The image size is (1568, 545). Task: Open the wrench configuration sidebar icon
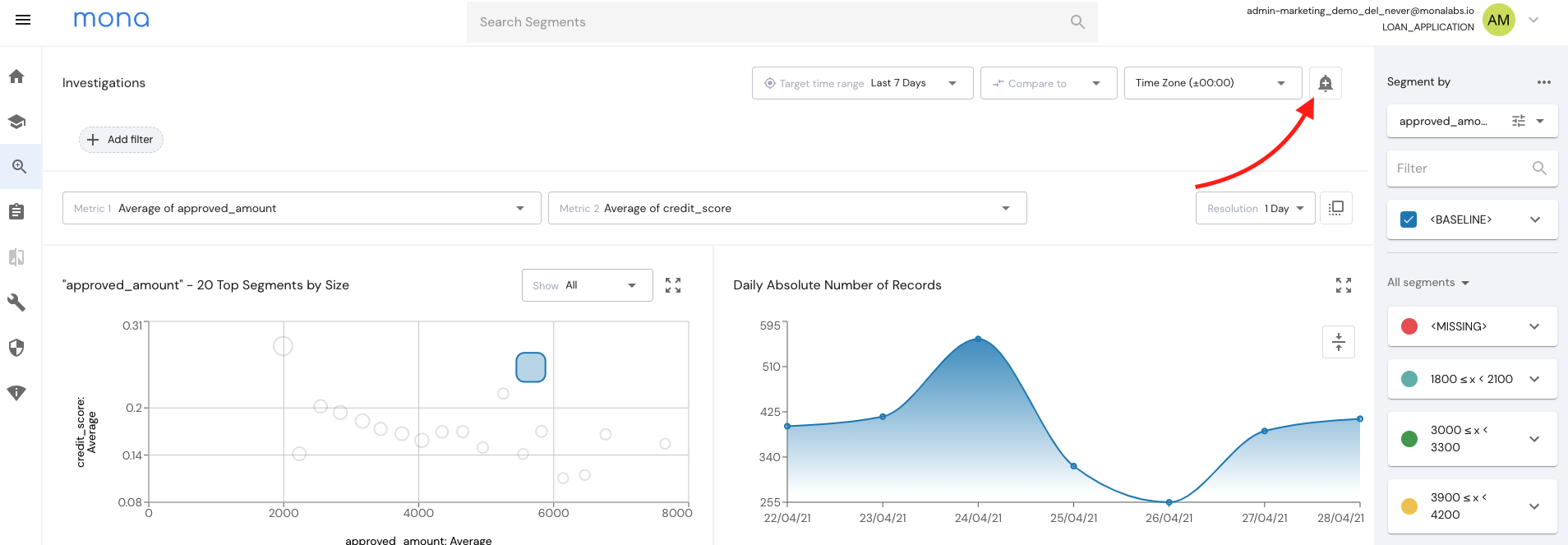(x=16, y=303)
